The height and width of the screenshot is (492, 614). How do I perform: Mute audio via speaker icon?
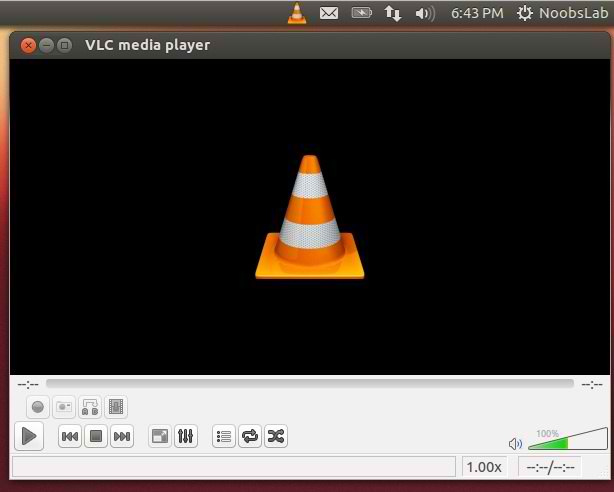tap(515, 444)
